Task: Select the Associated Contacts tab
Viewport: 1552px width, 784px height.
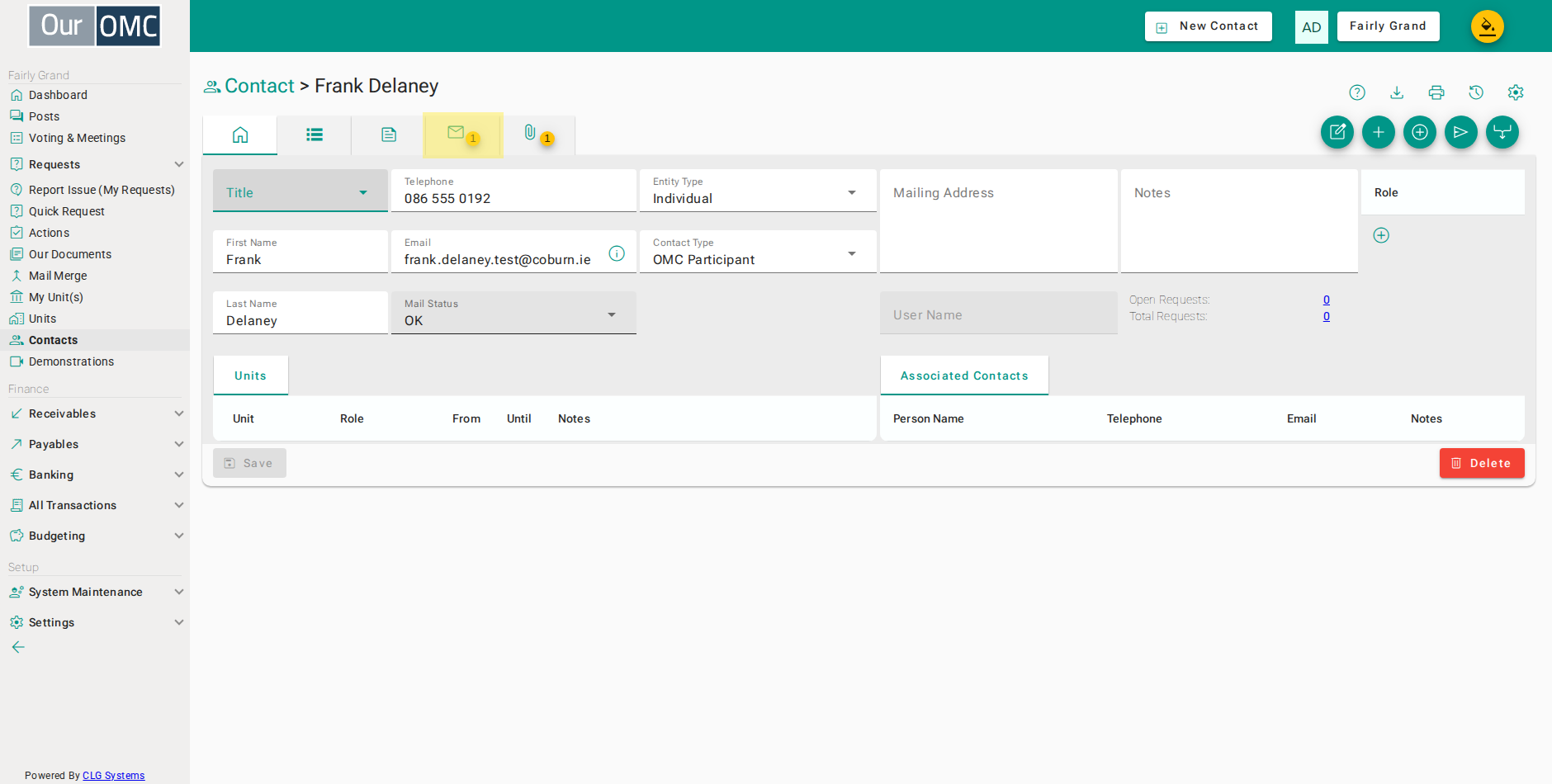Action: (x=964, y=375)
